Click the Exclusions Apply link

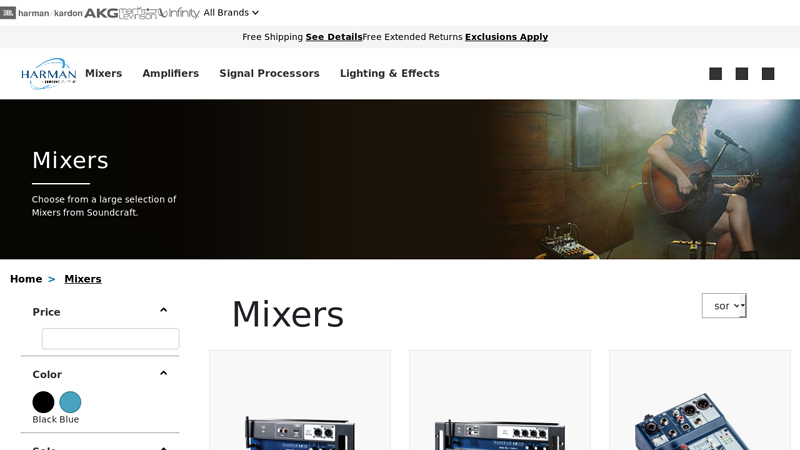coord(506,37)
